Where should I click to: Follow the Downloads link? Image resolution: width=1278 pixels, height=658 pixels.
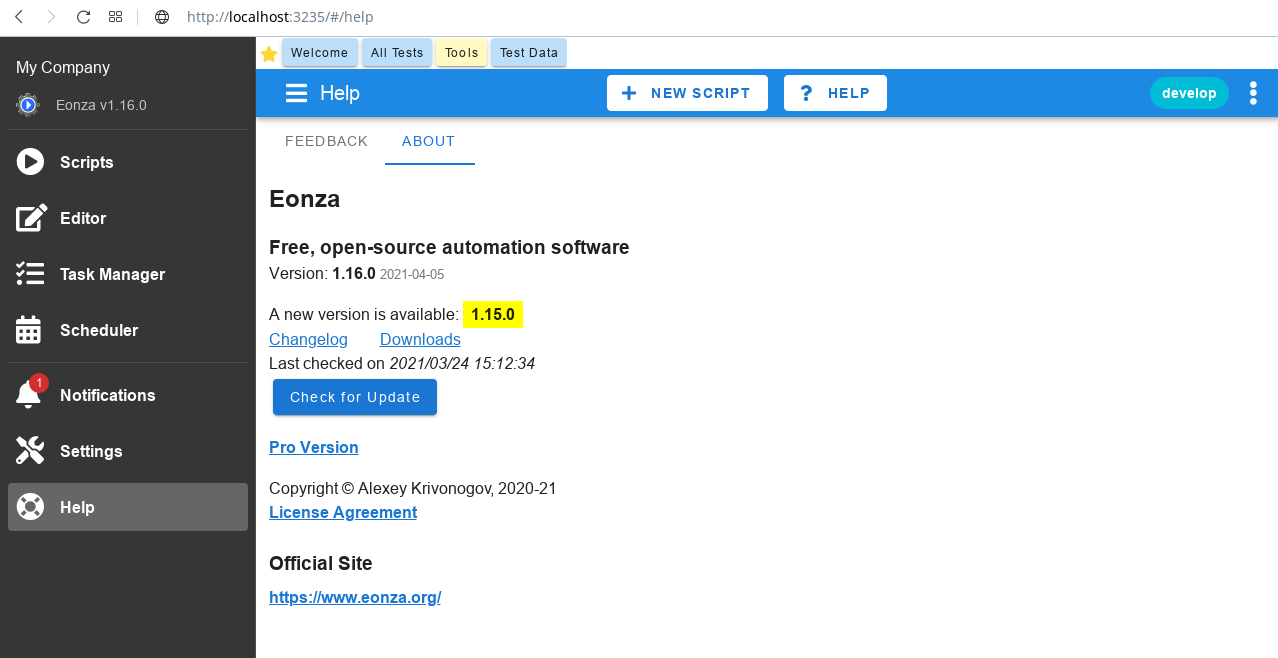tap(420, 339)
